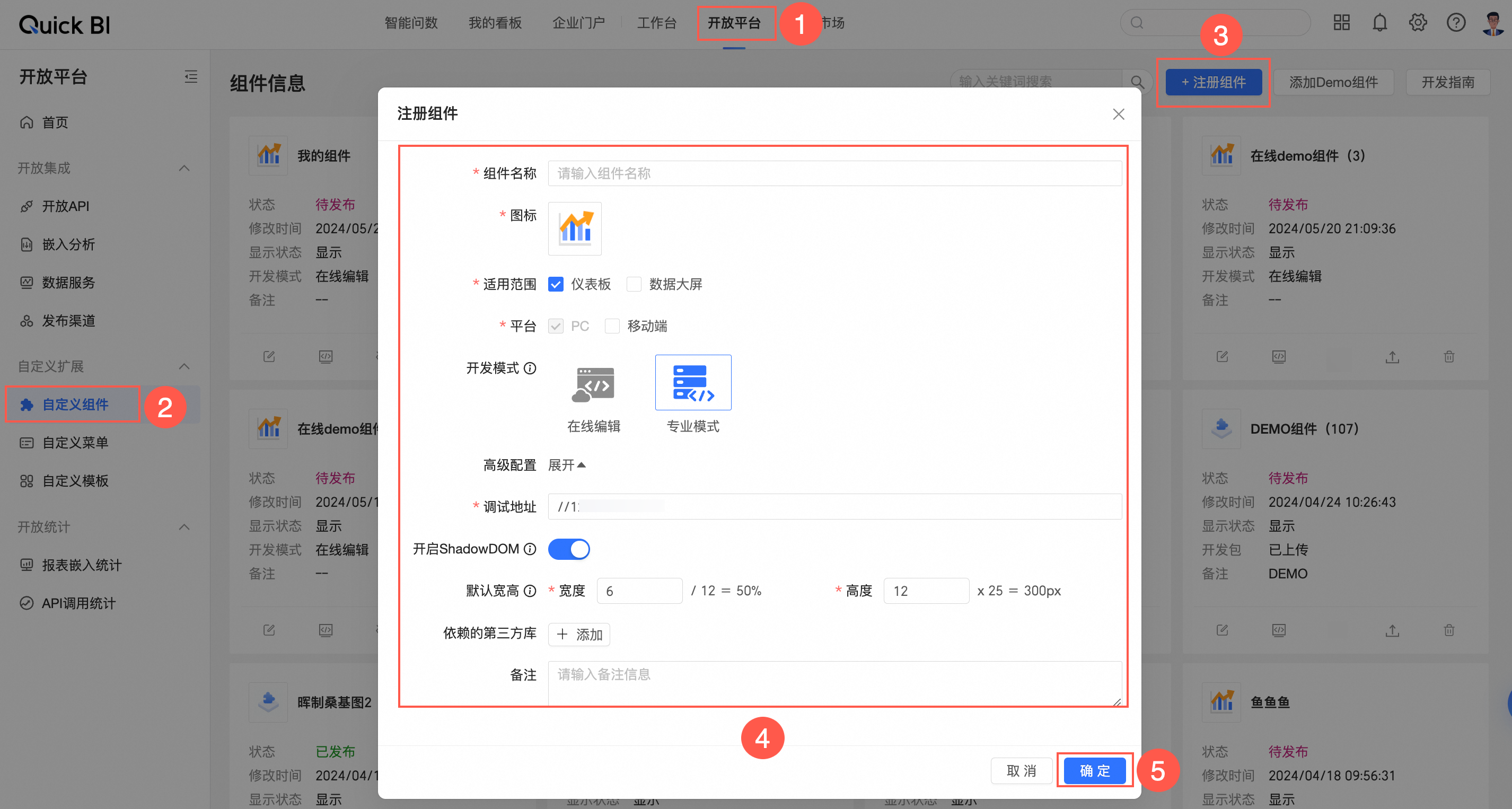Click code icon on DEMO组件 (107) card

point(1279,630)
